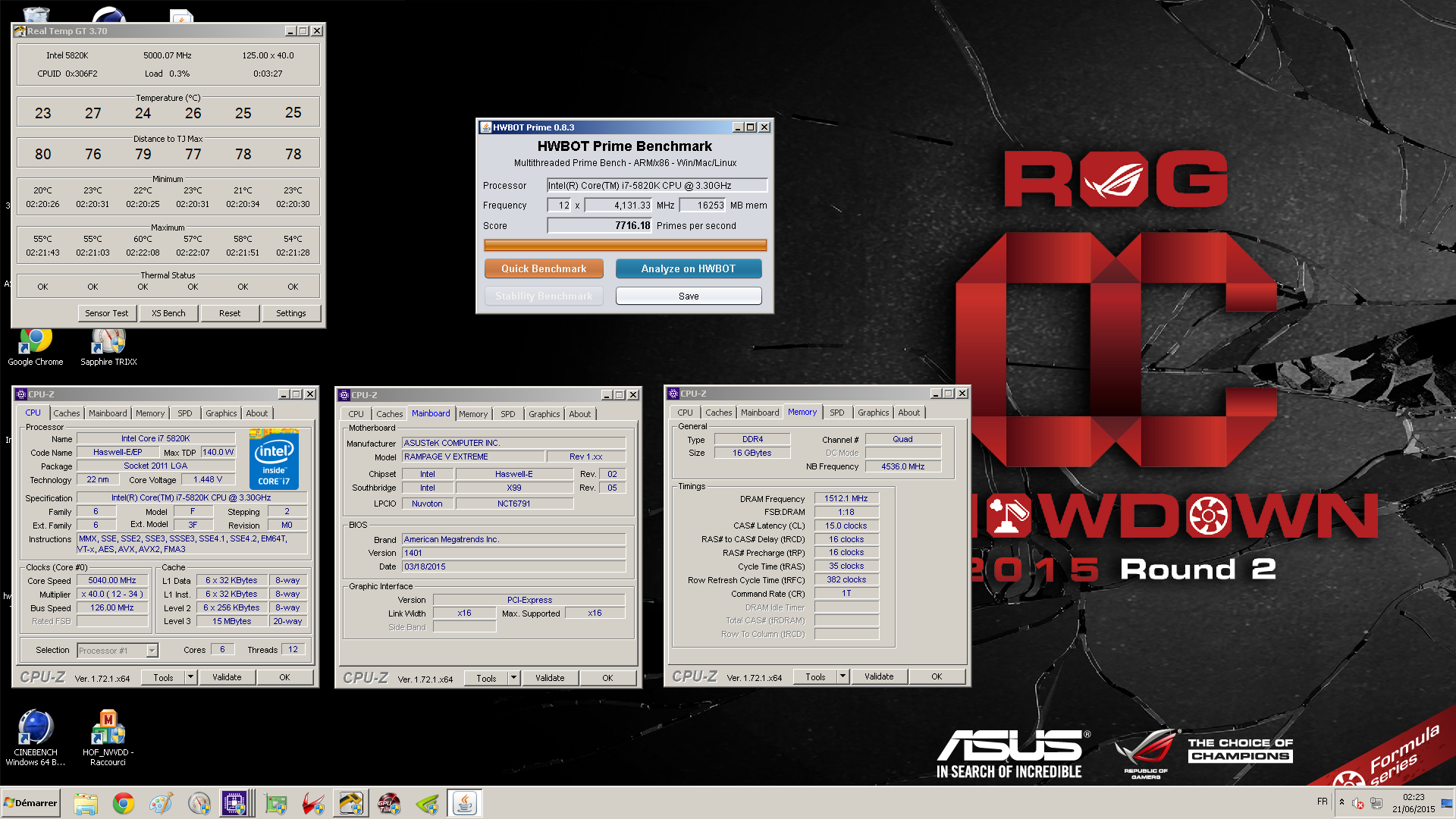Click Save in HWBOT Prime
1456x819 pixels.
(x=689, y=296)
